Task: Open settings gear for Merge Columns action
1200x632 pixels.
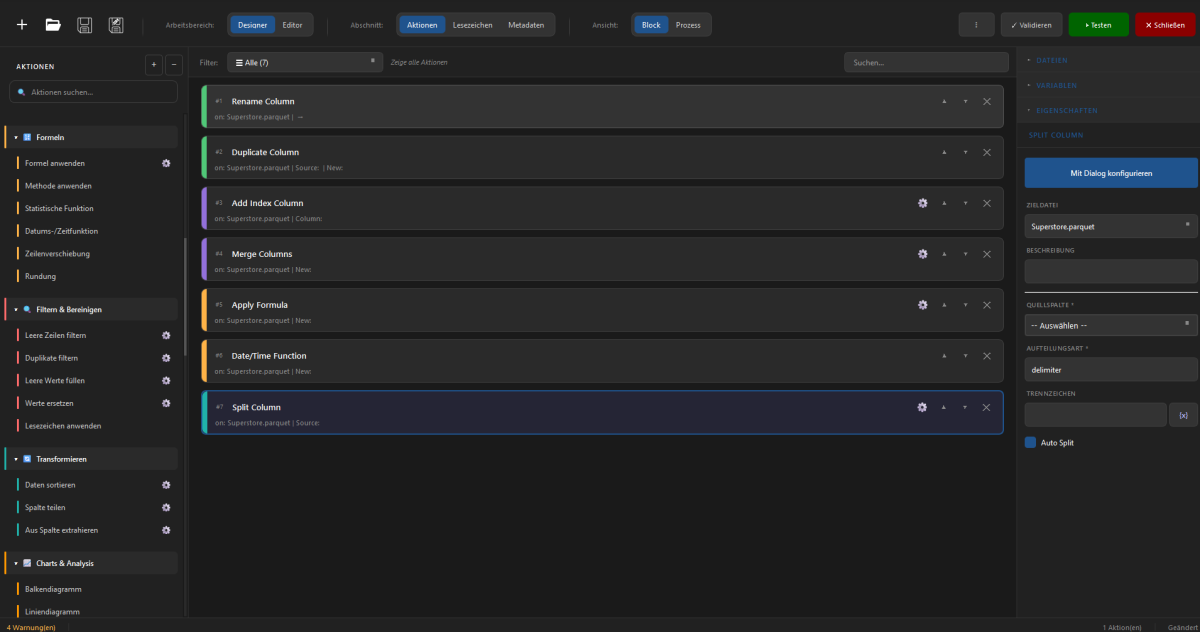Action: (x=922, y=254)
